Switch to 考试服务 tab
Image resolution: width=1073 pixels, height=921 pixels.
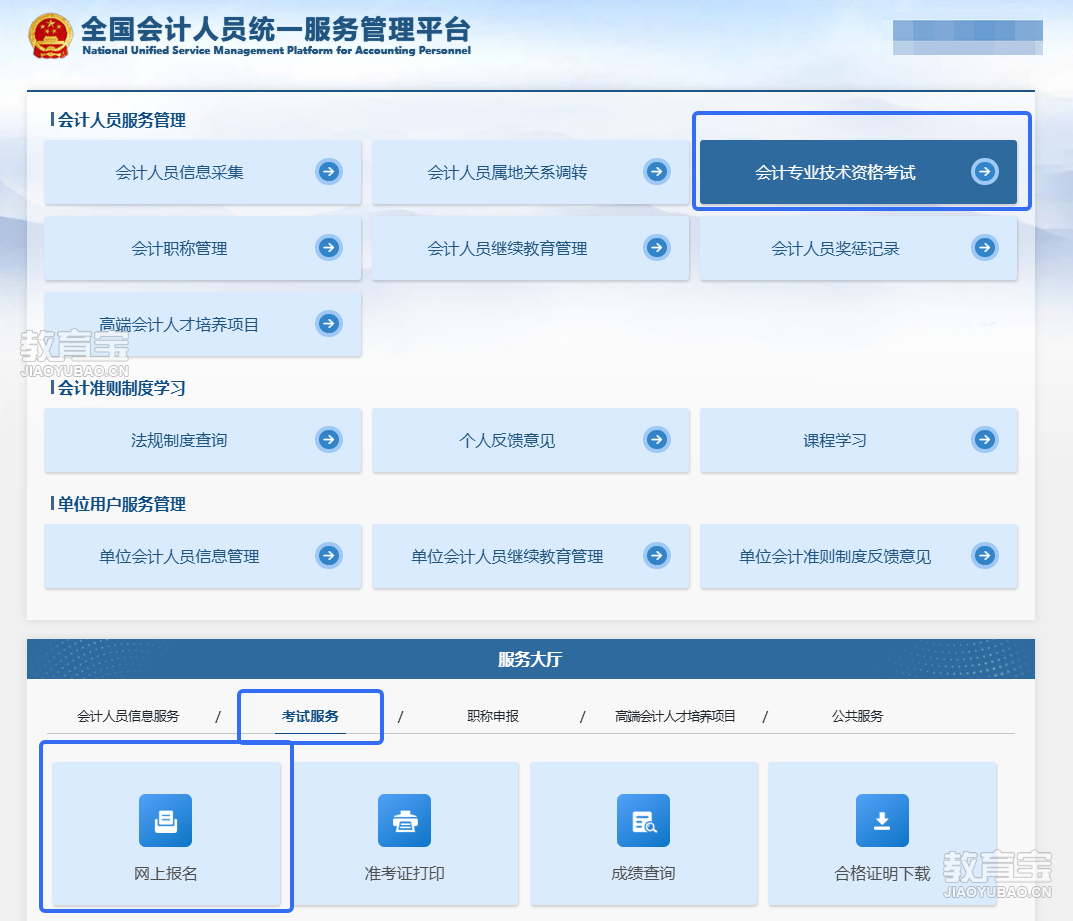point(310,716)
